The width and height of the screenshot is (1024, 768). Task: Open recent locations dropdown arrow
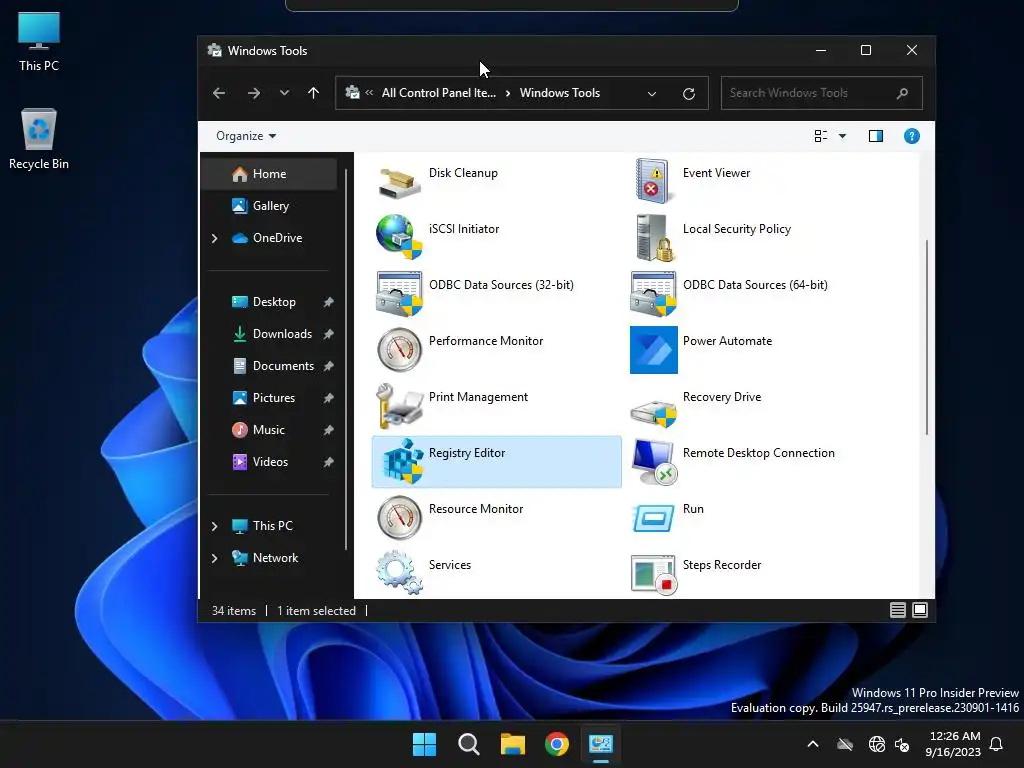coord(284,93)
